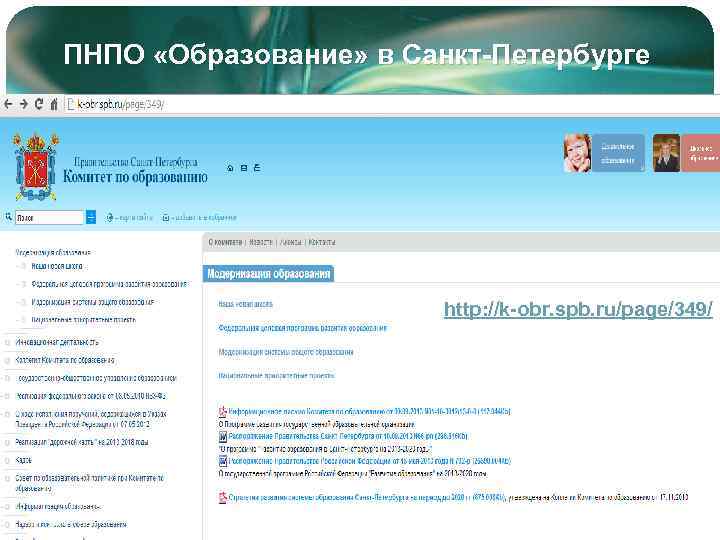Open sidebar item about Указ Президента от 07.05.2012

(x=91, y=419)
